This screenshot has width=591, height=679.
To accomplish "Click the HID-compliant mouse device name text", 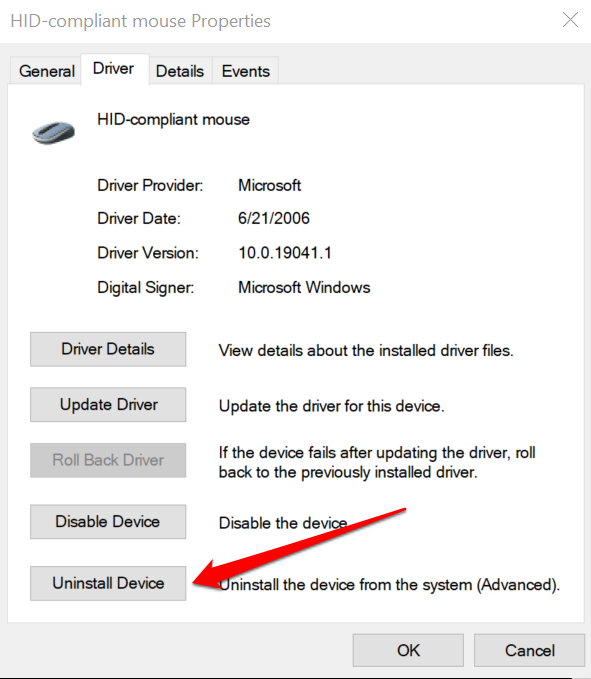I will [x=173, y=120].
